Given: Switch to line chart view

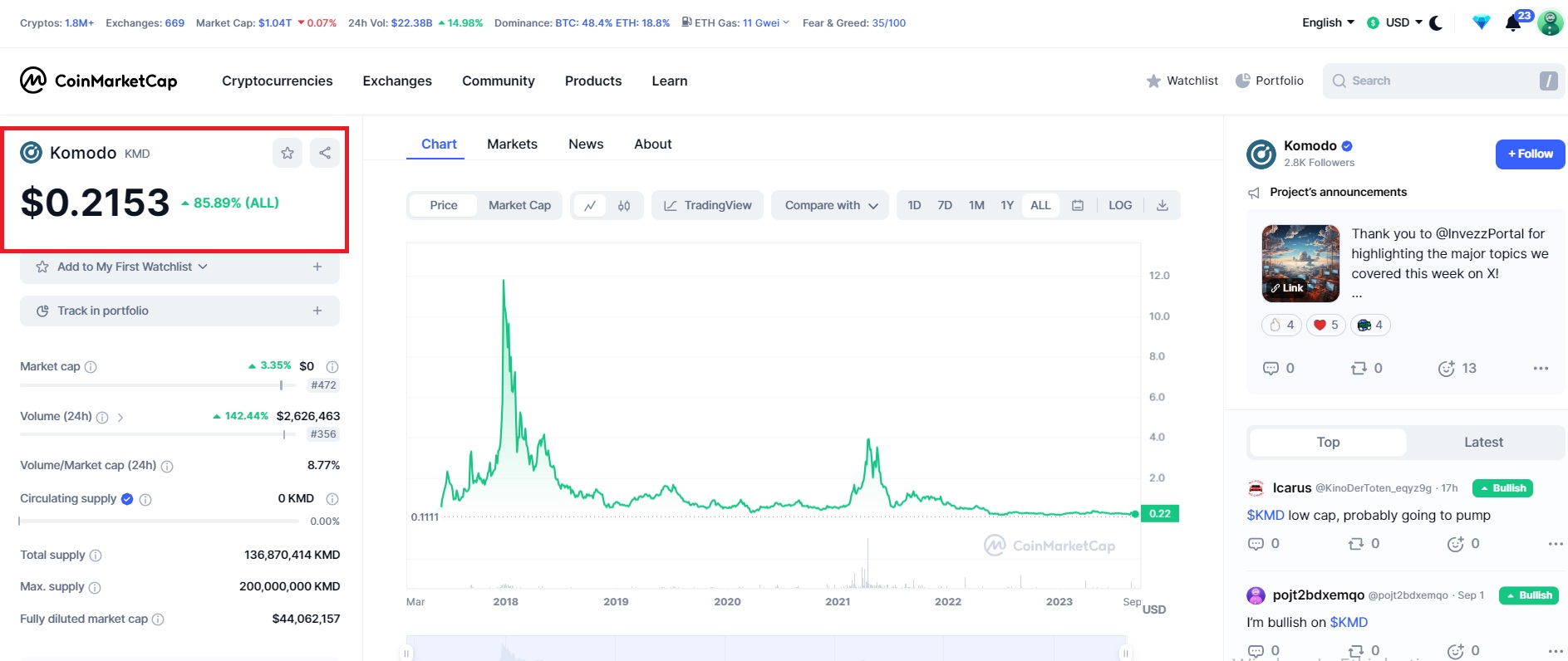Looking at the screenshot, I should pyautogui.click(x=590, y=206).
